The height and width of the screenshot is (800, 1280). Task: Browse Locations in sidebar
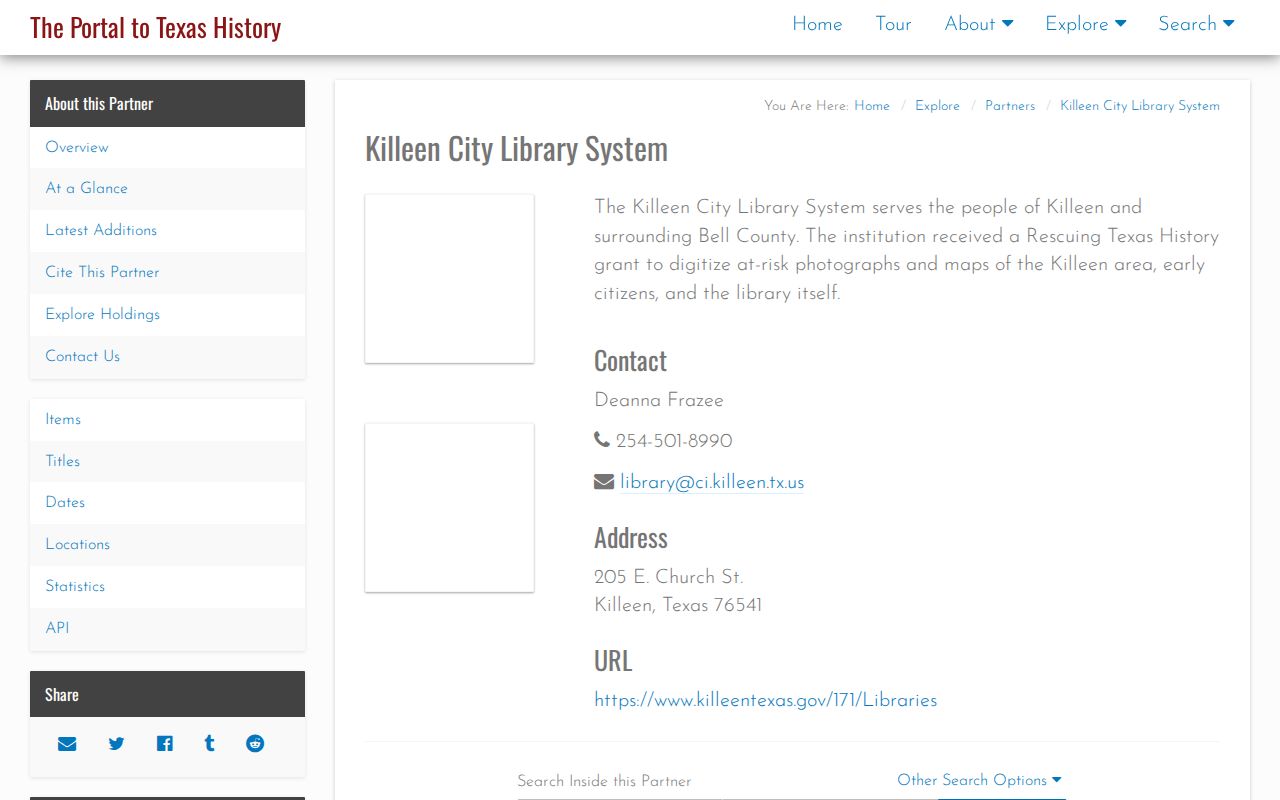point(167,544)
